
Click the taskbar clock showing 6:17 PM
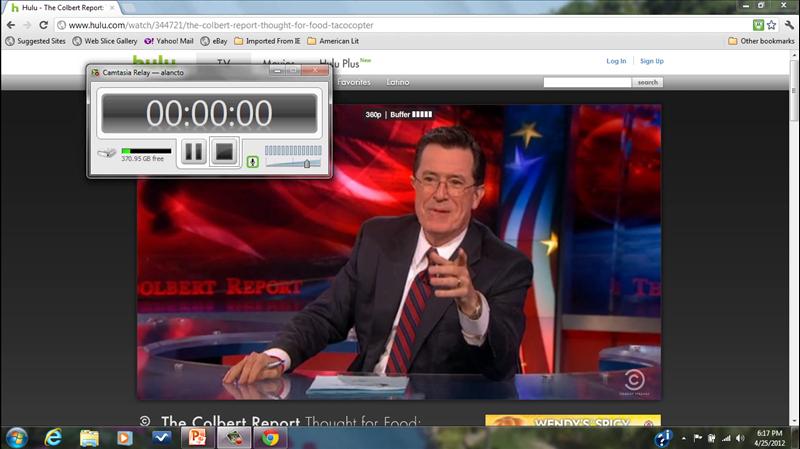pyautogui.click(x=769, y=438)
